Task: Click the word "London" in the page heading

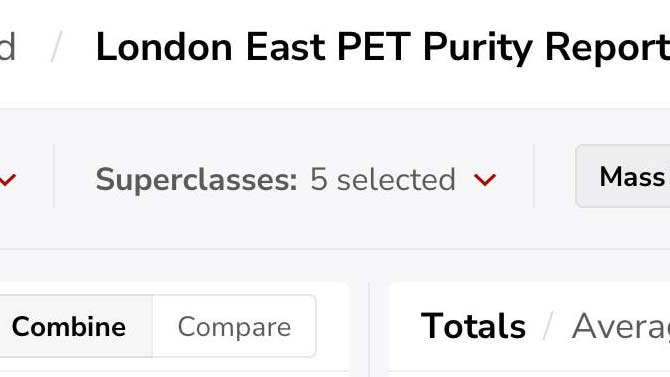Action: click(164, 47)
